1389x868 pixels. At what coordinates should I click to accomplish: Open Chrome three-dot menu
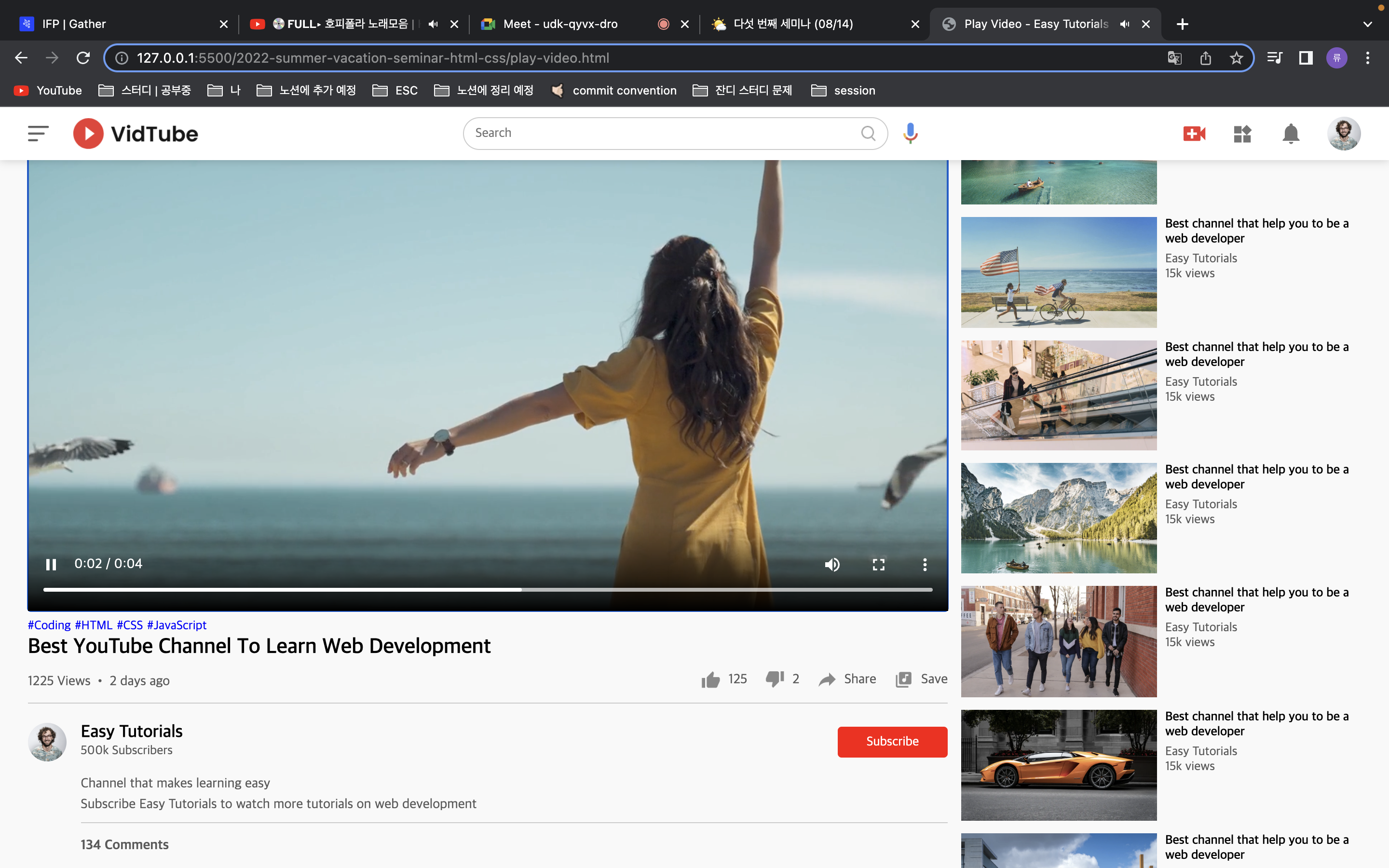[1367, 58]
